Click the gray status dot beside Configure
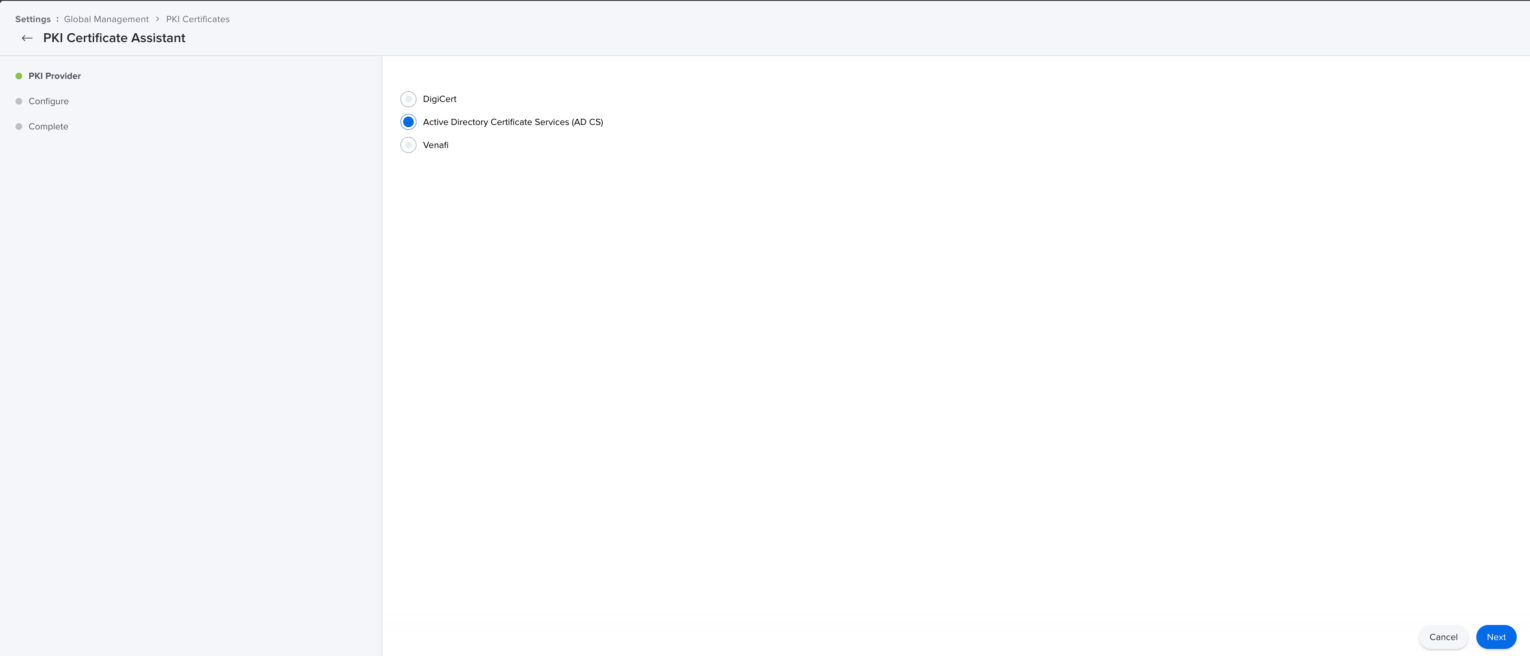The image size is (1530, 656). [x=18, y=101]
